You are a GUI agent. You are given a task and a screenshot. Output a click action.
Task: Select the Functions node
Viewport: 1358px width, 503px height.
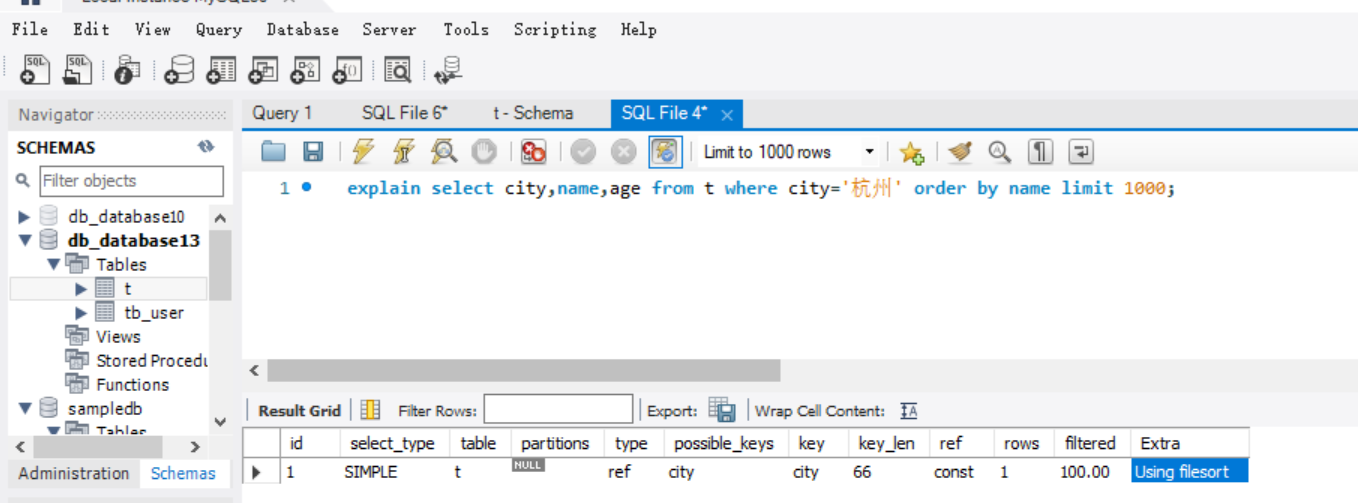pyautogui.click(x=132, y=385)
